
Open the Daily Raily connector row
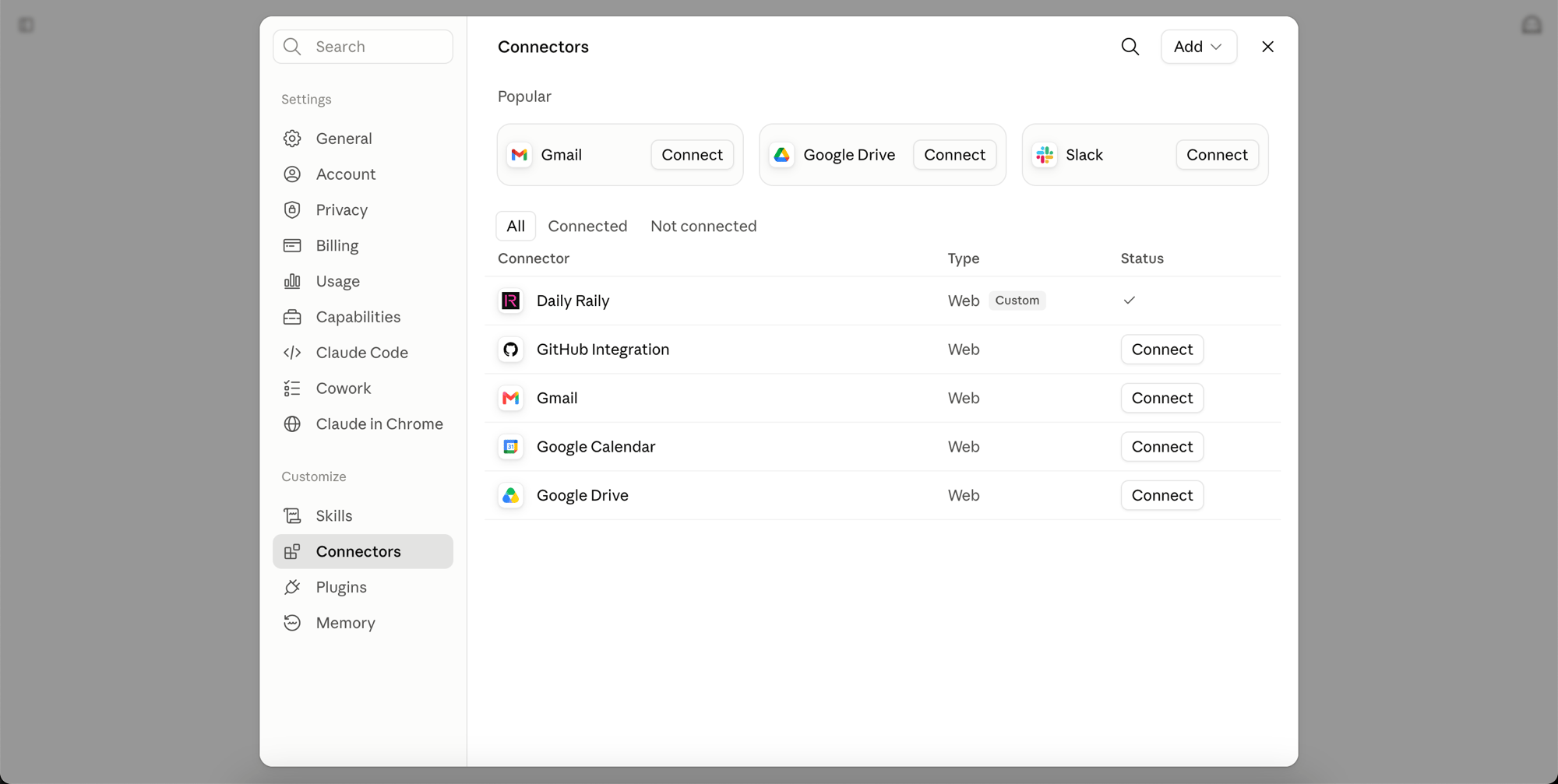point(883,301)
